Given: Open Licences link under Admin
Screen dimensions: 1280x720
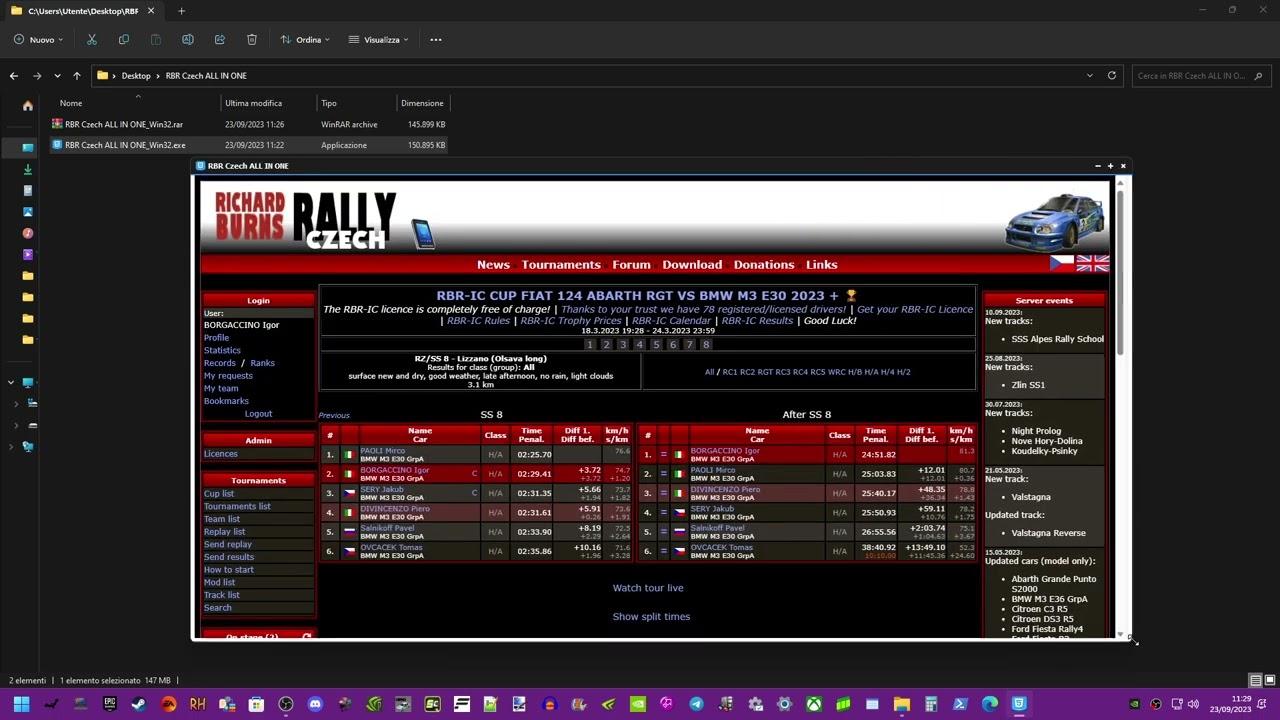Looking at the screenshot, I should click(x=221, y=454).
